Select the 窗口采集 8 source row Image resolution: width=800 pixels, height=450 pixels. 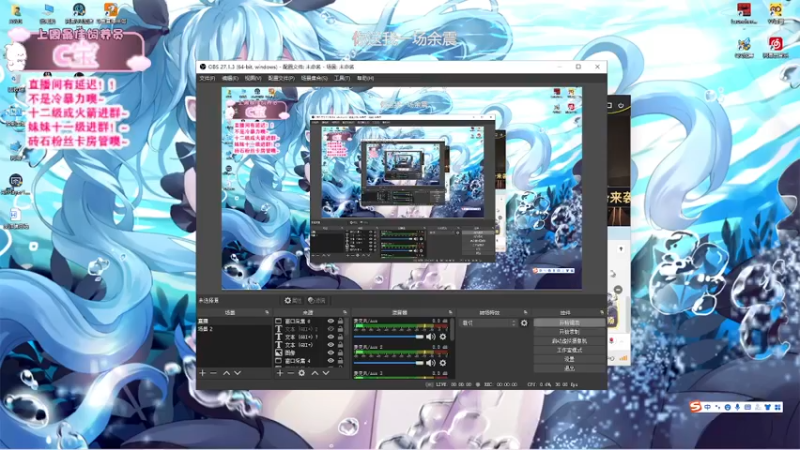309,321
